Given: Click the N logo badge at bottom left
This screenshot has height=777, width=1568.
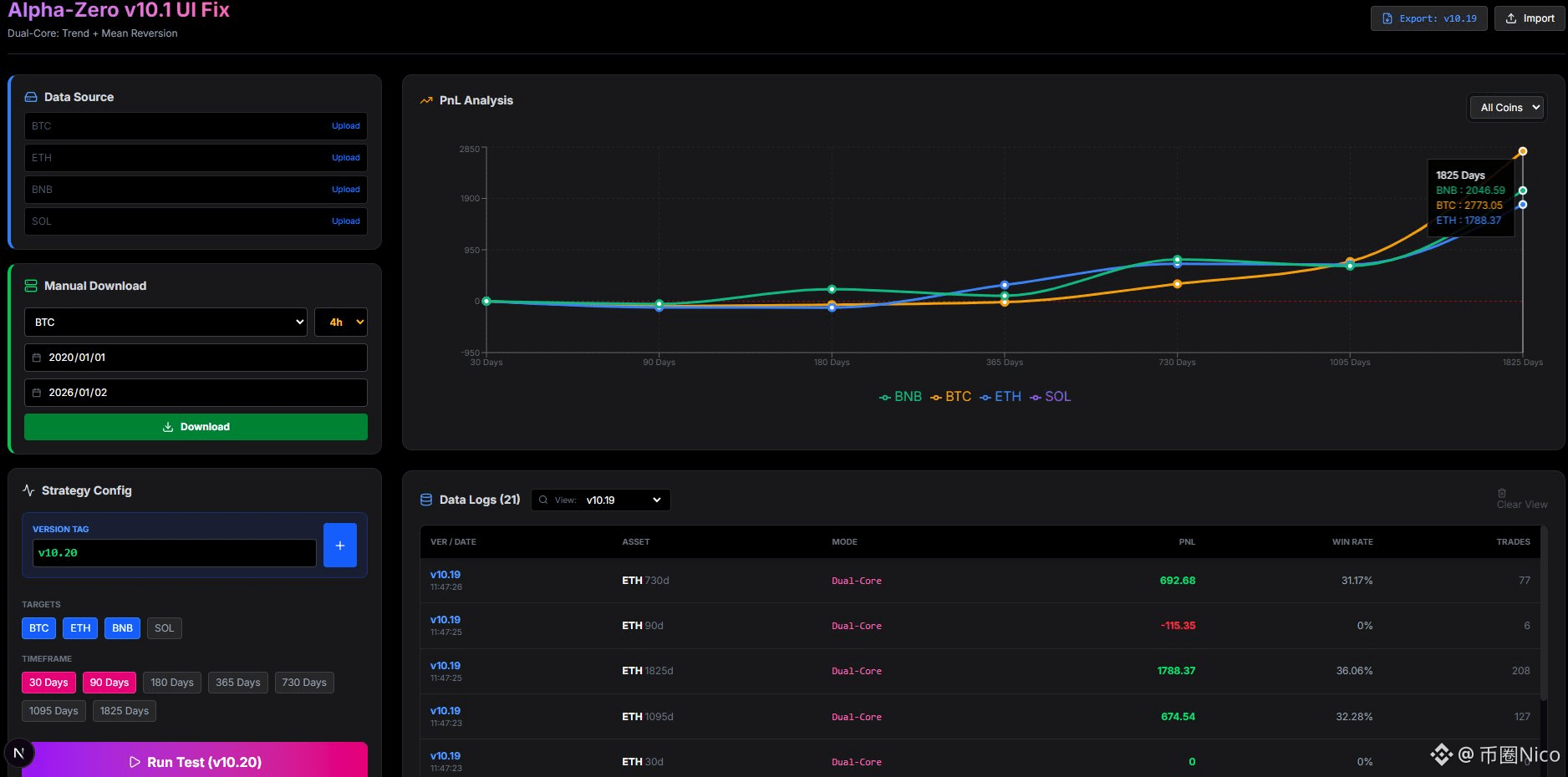Looking at the screenshot, I should (18, 753).
